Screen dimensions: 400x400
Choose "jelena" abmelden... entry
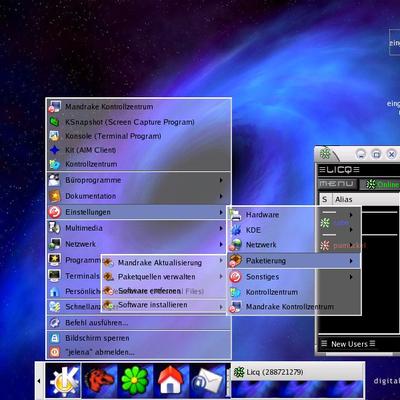(x=138, y=352)
